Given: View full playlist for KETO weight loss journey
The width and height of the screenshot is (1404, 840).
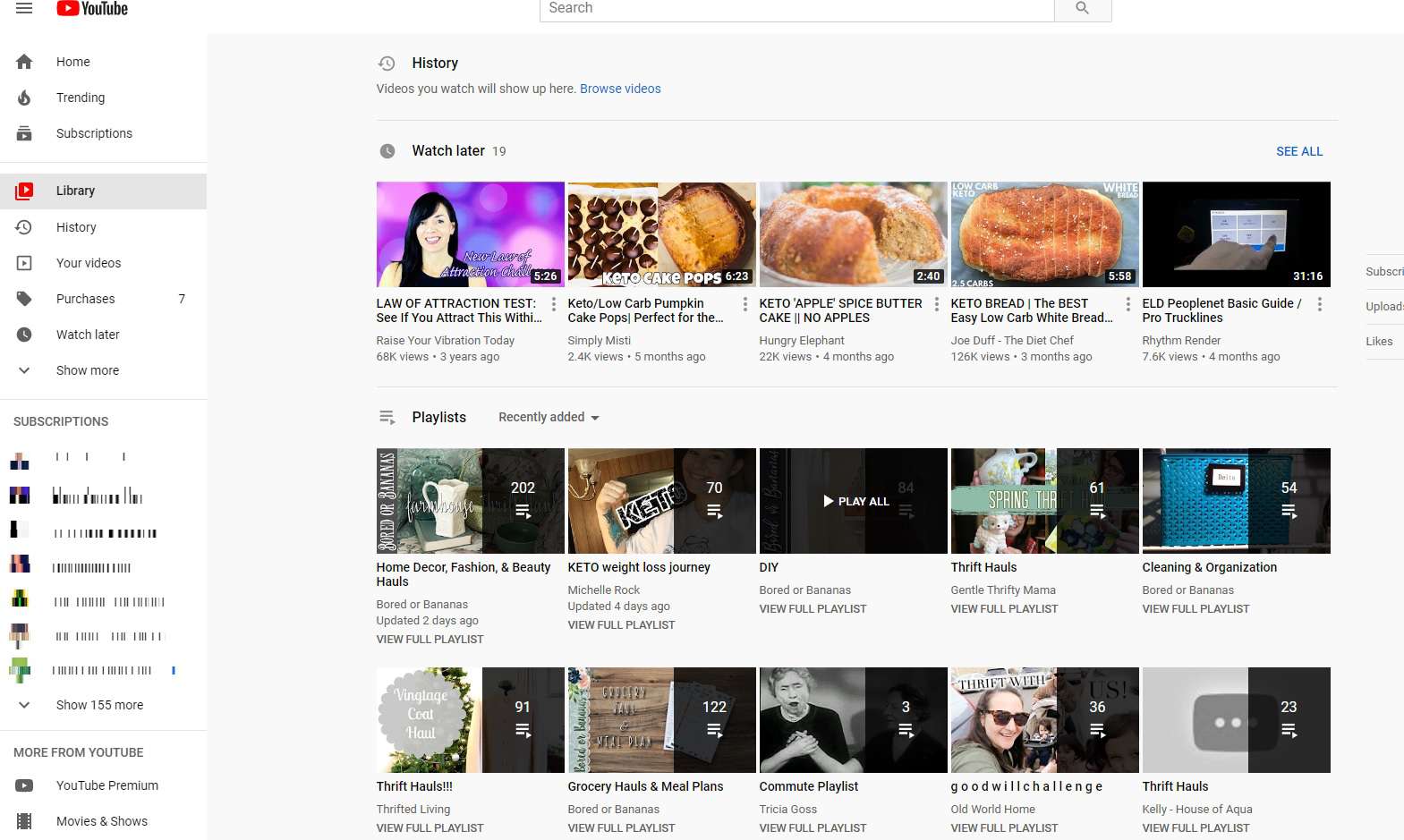Looking at the screenshot, I should (x=621, y=625).
